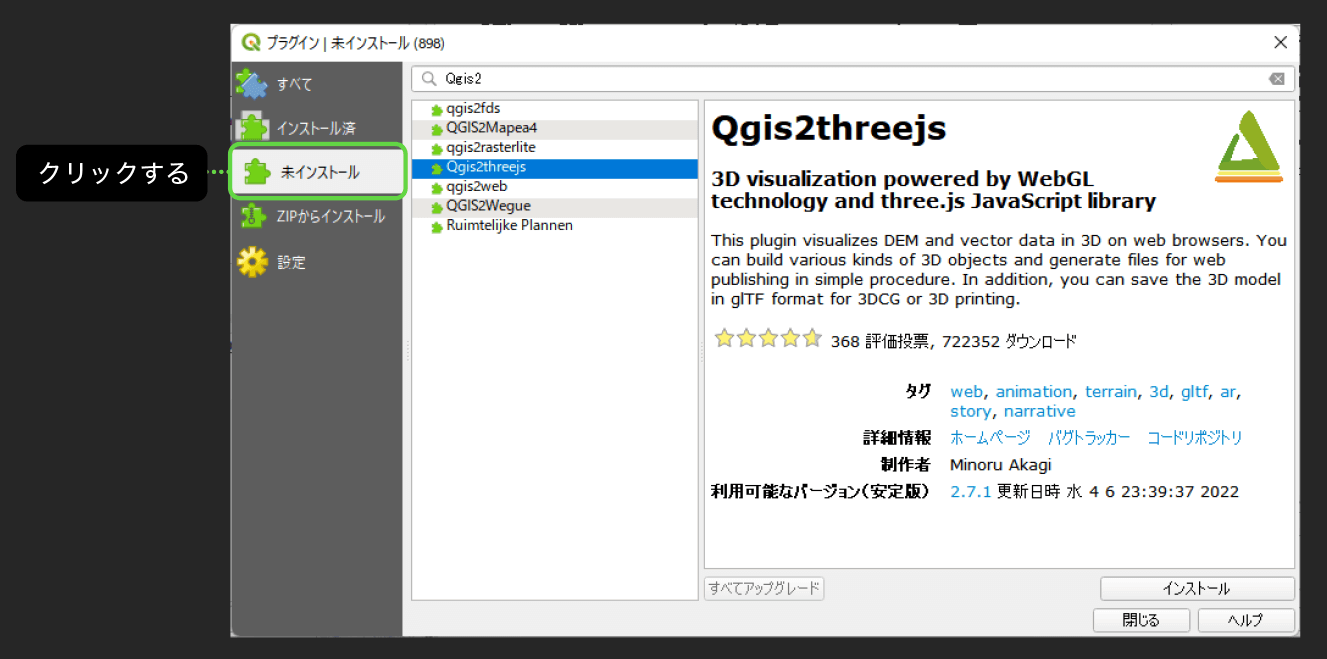Select the QGIS2Wegue plugin entry
The width and height of the screenshot is (1327, 659).
point(555,206)
